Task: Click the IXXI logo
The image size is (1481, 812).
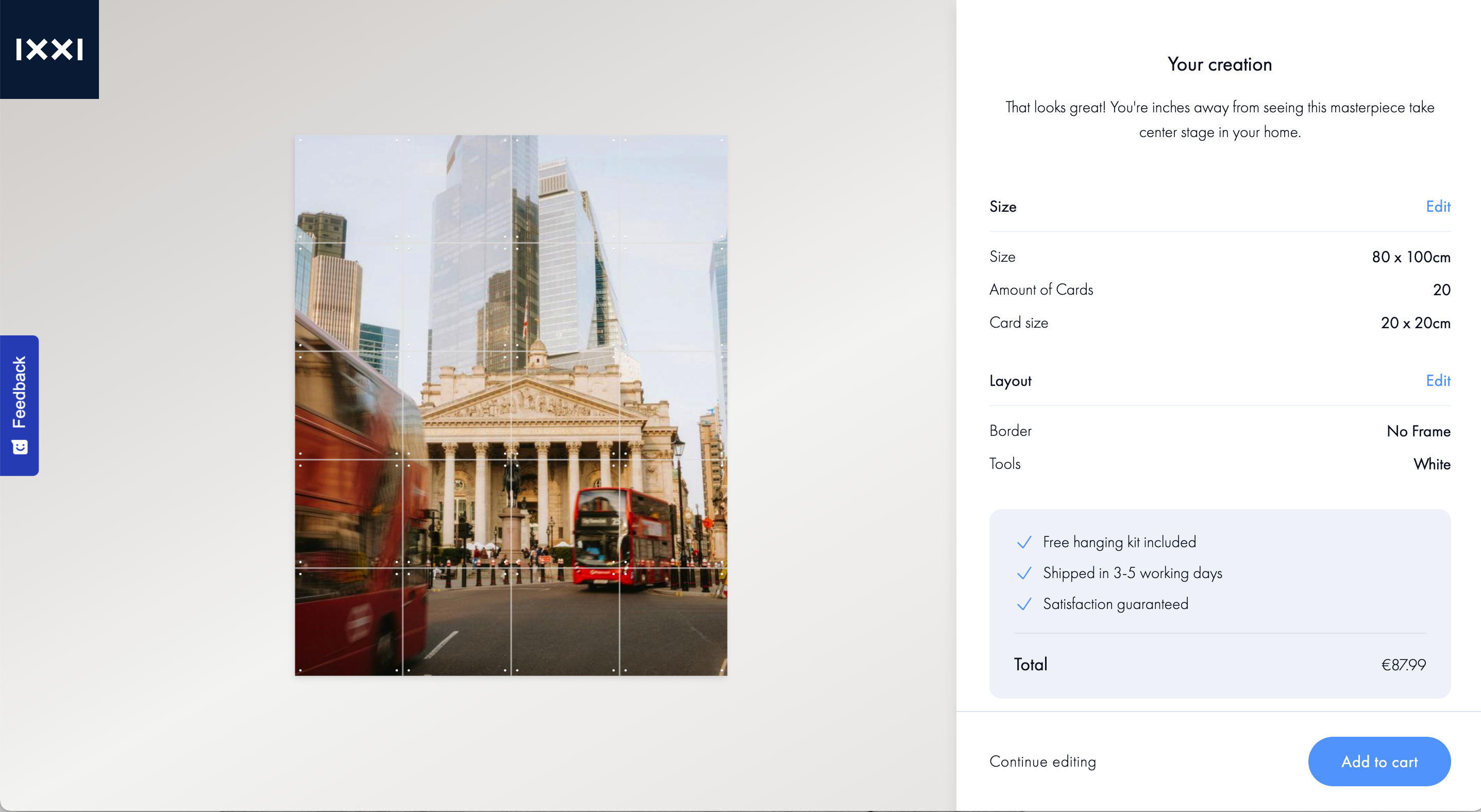Action: click(49, 49)
